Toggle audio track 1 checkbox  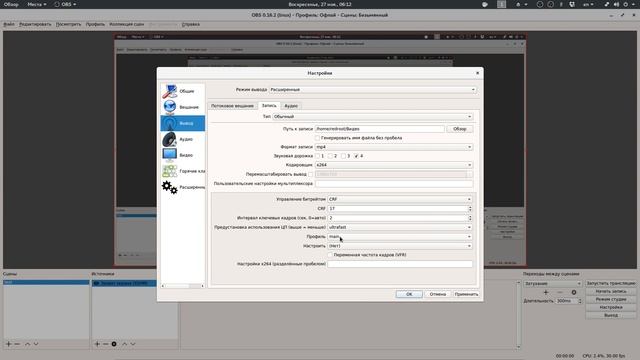pos(317,156)
